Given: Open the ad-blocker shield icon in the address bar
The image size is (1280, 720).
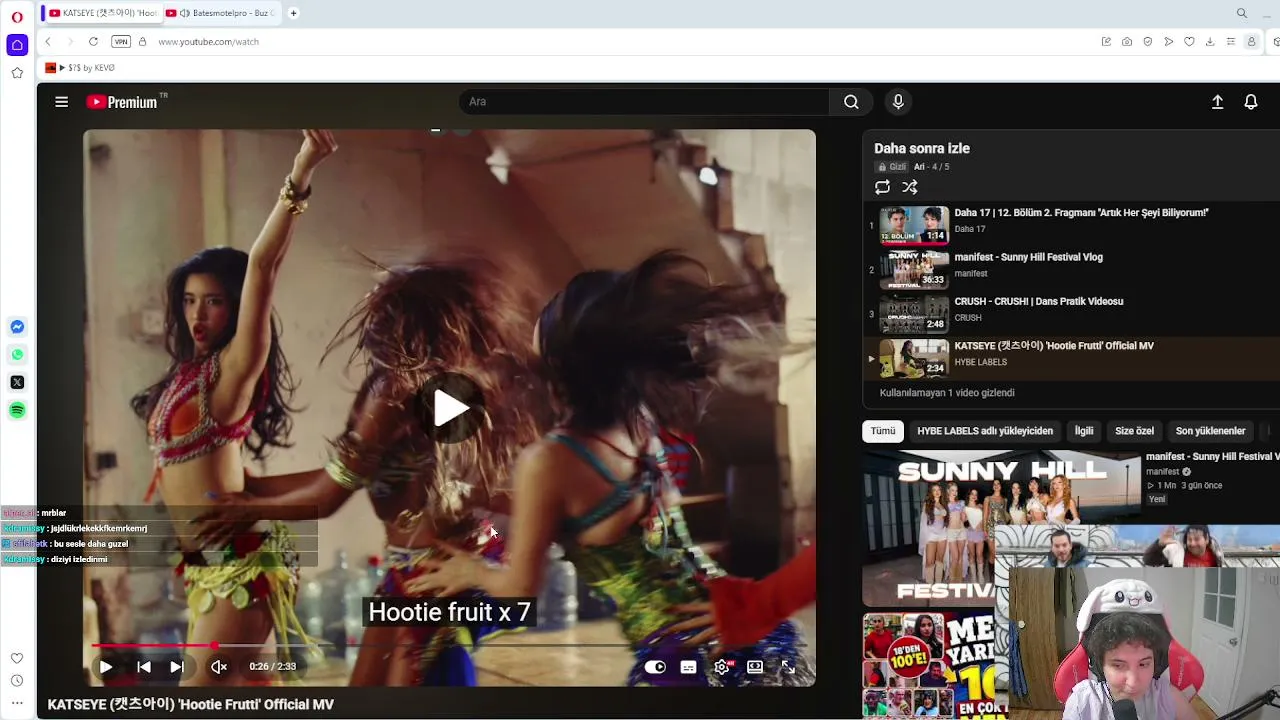Looking at the screenshot, I should click(1147, 42).
